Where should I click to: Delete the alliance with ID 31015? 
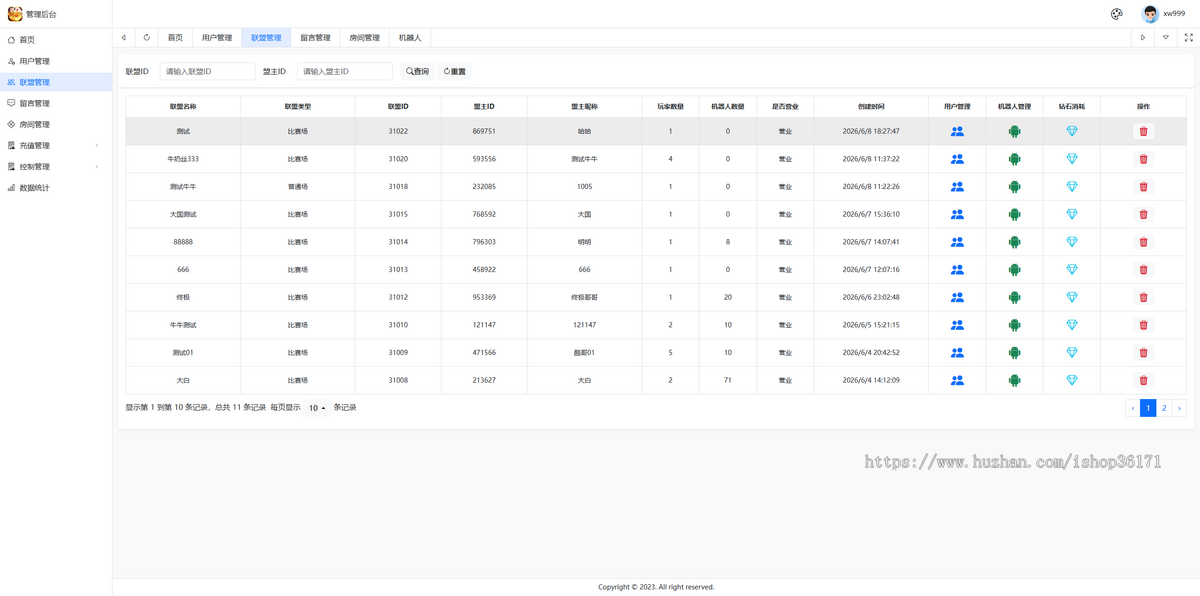1144,214
